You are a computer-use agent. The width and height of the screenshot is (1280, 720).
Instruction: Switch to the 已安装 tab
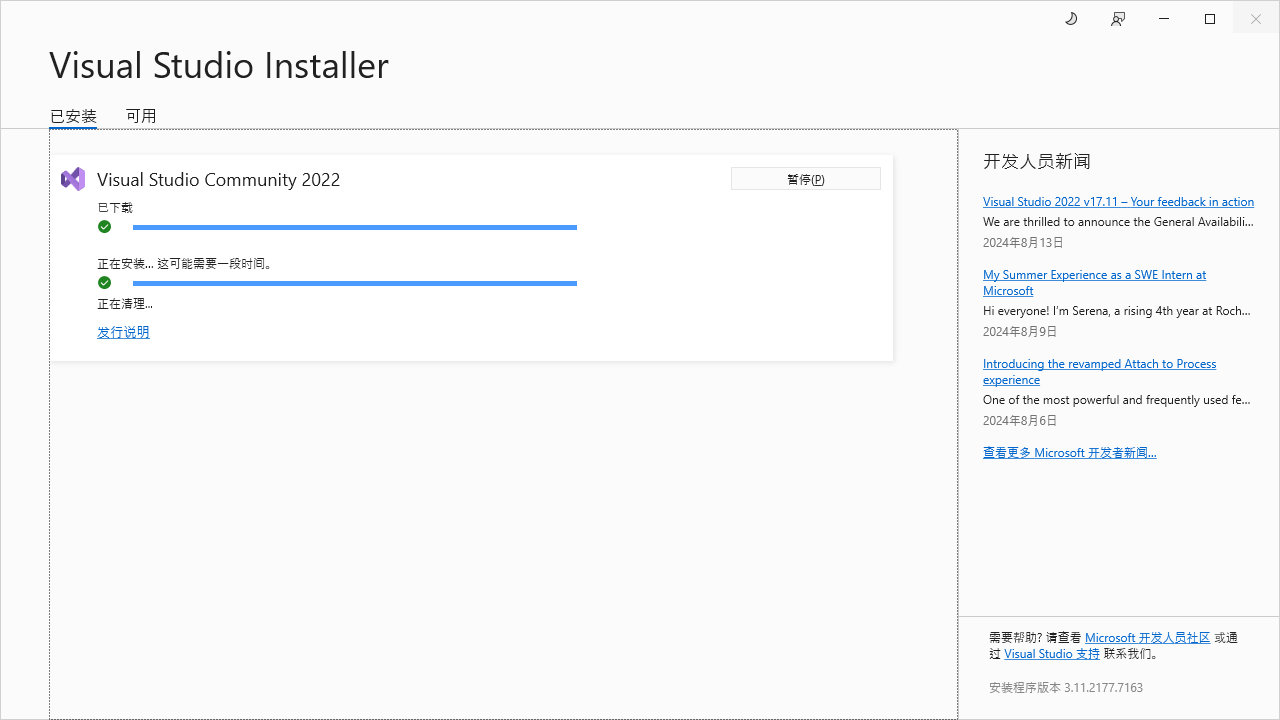(x=73, y=116)
